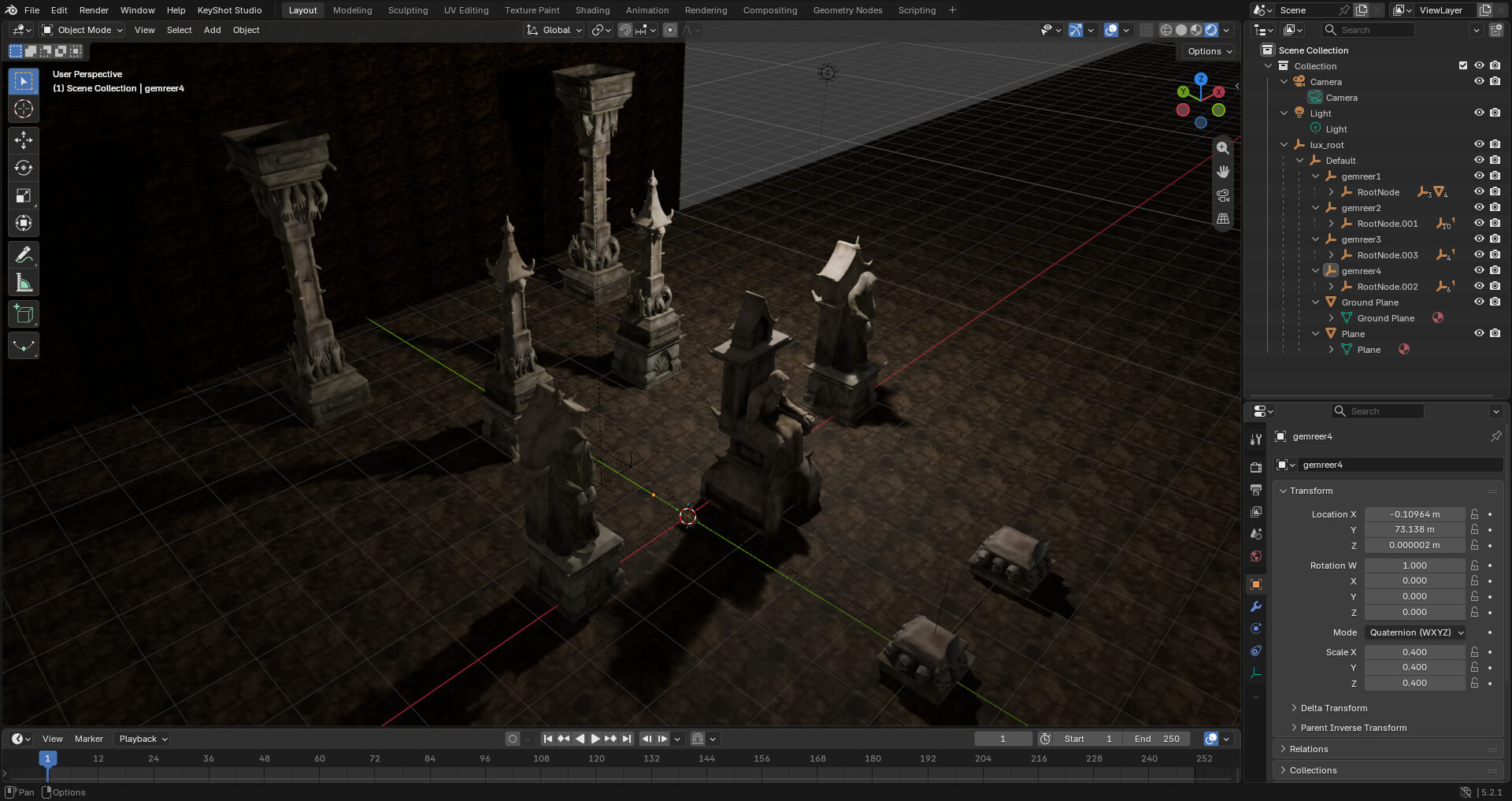1512x801 pixels.
Task: Open the Object Constraints properties tab
Action: (1256, 651)
